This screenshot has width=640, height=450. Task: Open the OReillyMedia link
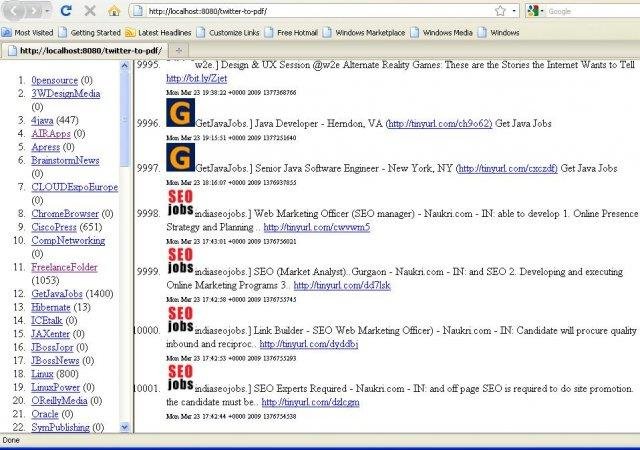tap(59, 401)
